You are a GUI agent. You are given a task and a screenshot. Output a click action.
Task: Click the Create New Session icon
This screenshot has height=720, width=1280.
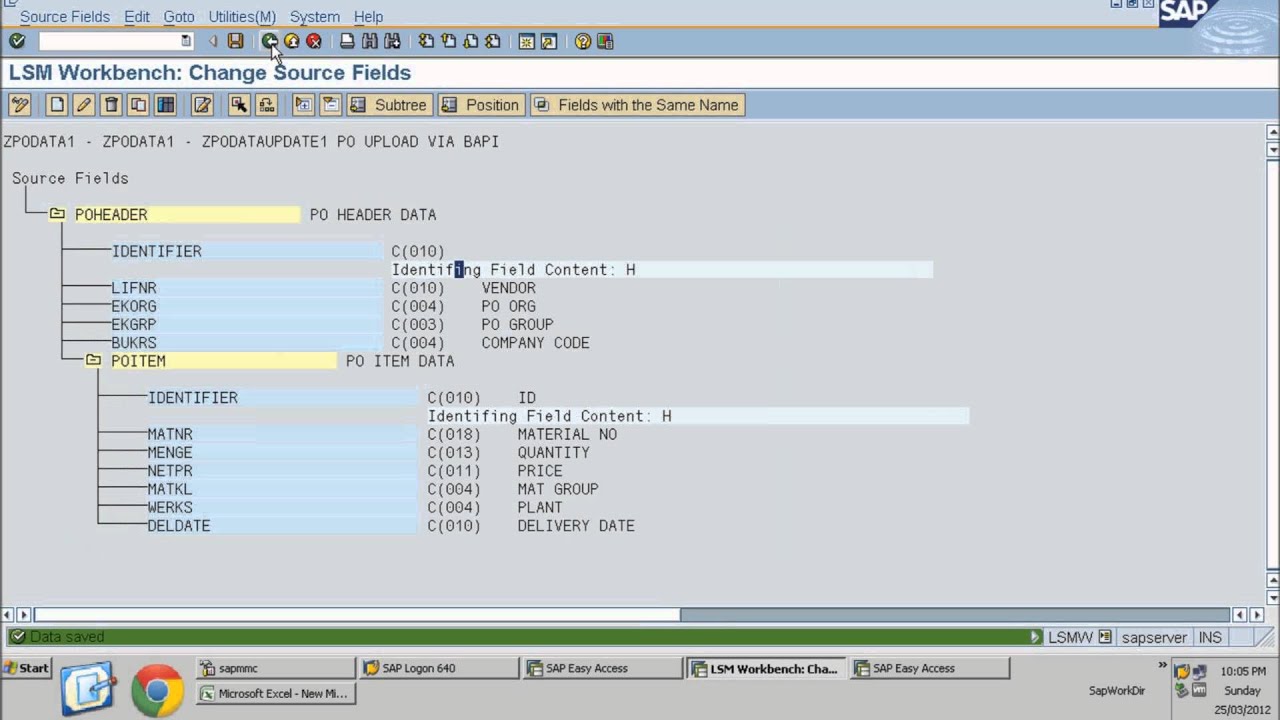click(526, 41)
